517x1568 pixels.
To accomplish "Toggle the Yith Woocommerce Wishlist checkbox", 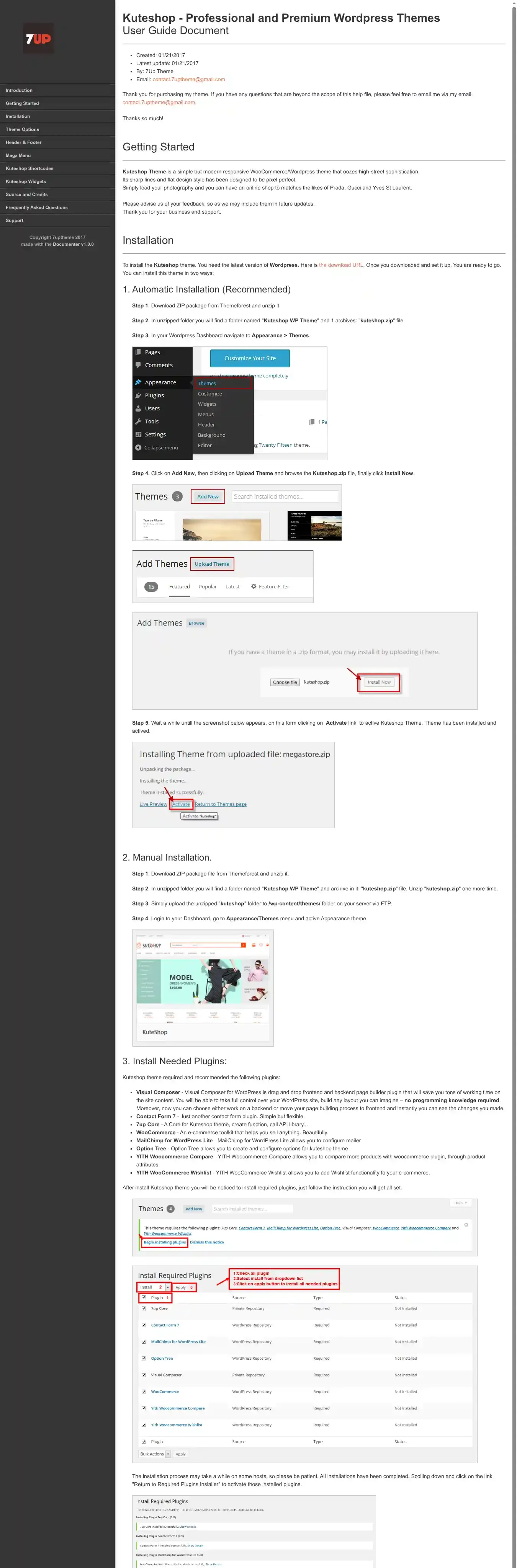I will tap(144, 1424).
